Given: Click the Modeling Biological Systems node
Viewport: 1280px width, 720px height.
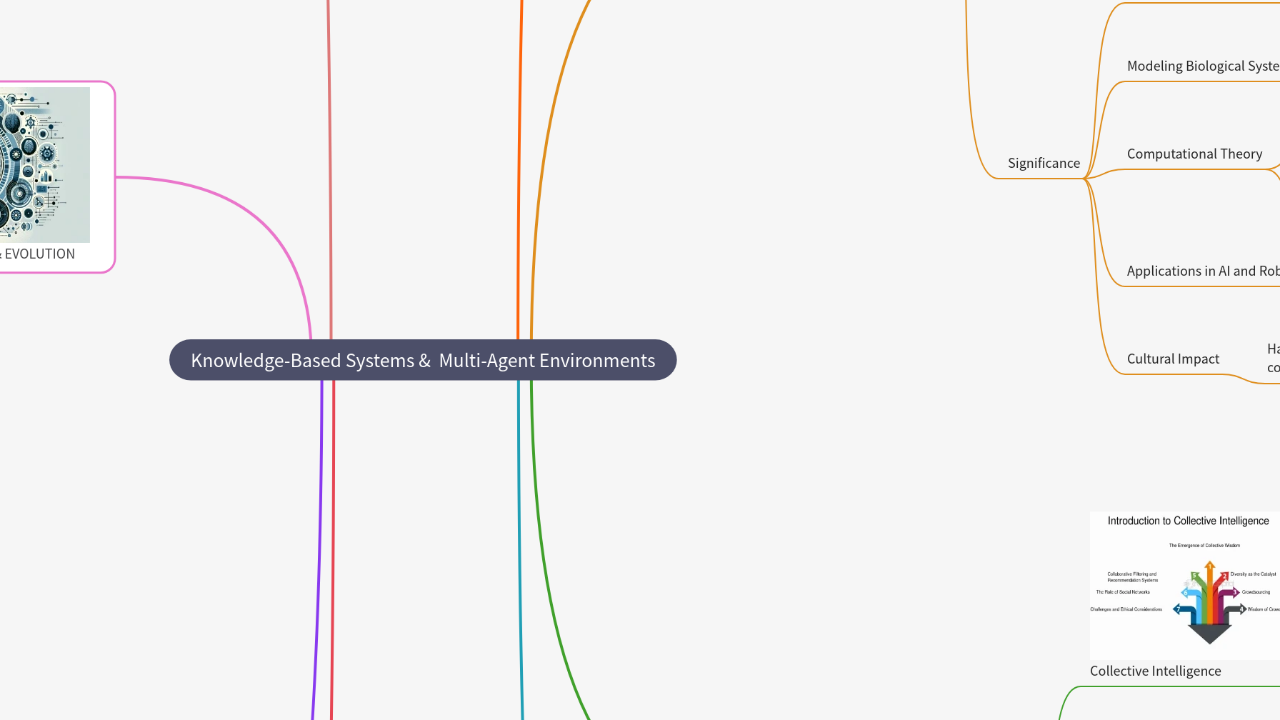Looking at the screenshot, I should coord(1203,66).
